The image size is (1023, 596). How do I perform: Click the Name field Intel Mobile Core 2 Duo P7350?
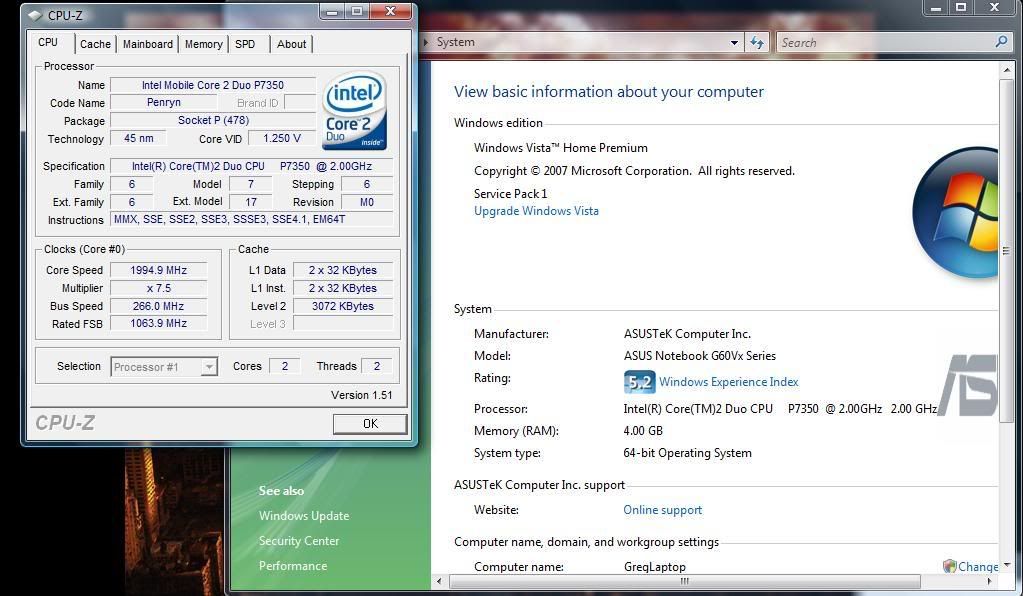tap(213, 85)
